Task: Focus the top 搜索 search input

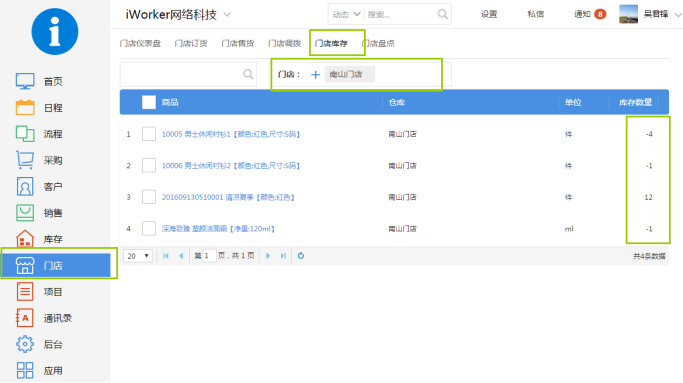Action: [x=400, y=14]
